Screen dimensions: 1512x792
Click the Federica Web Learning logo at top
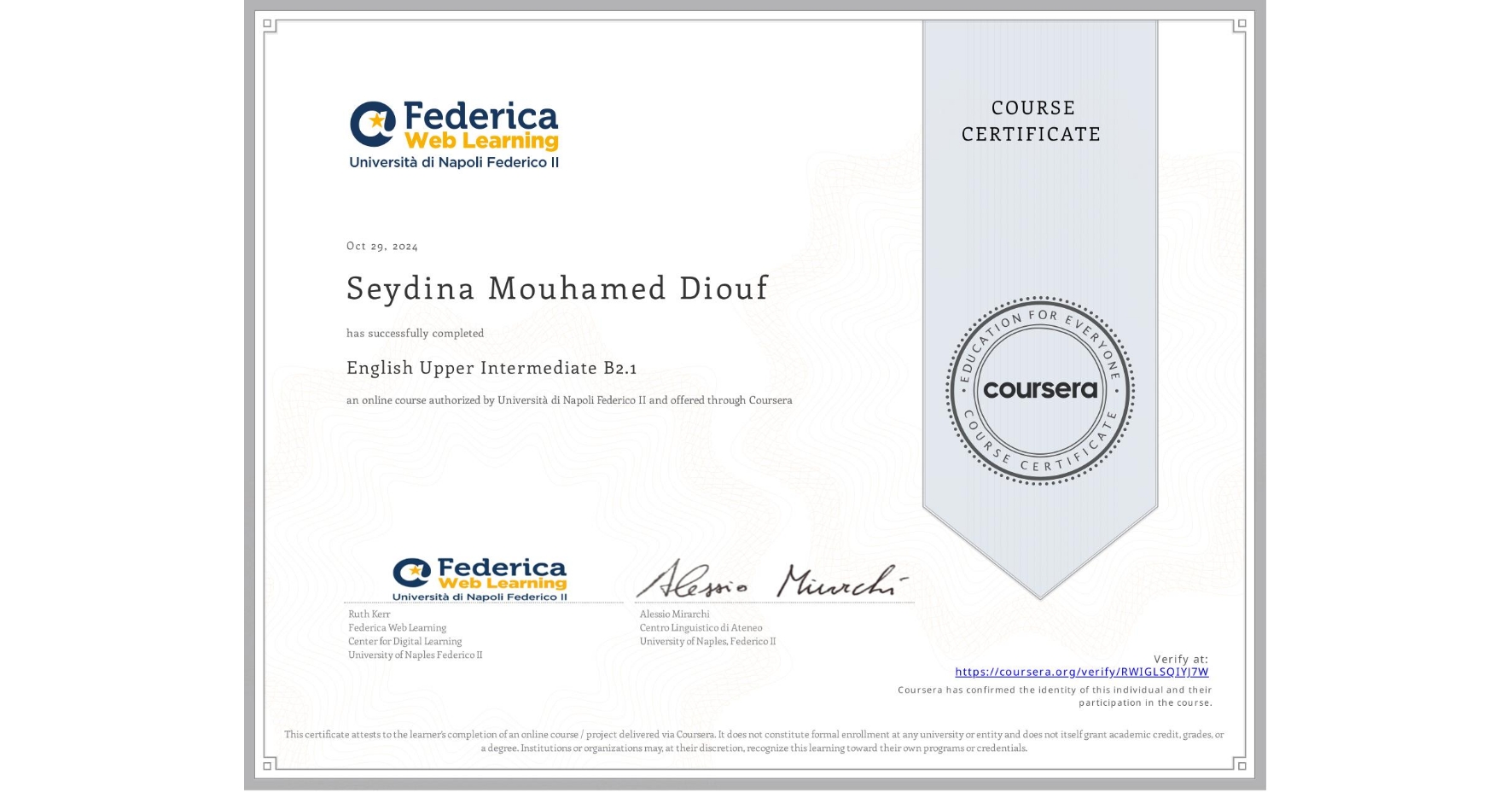[454, 135]
